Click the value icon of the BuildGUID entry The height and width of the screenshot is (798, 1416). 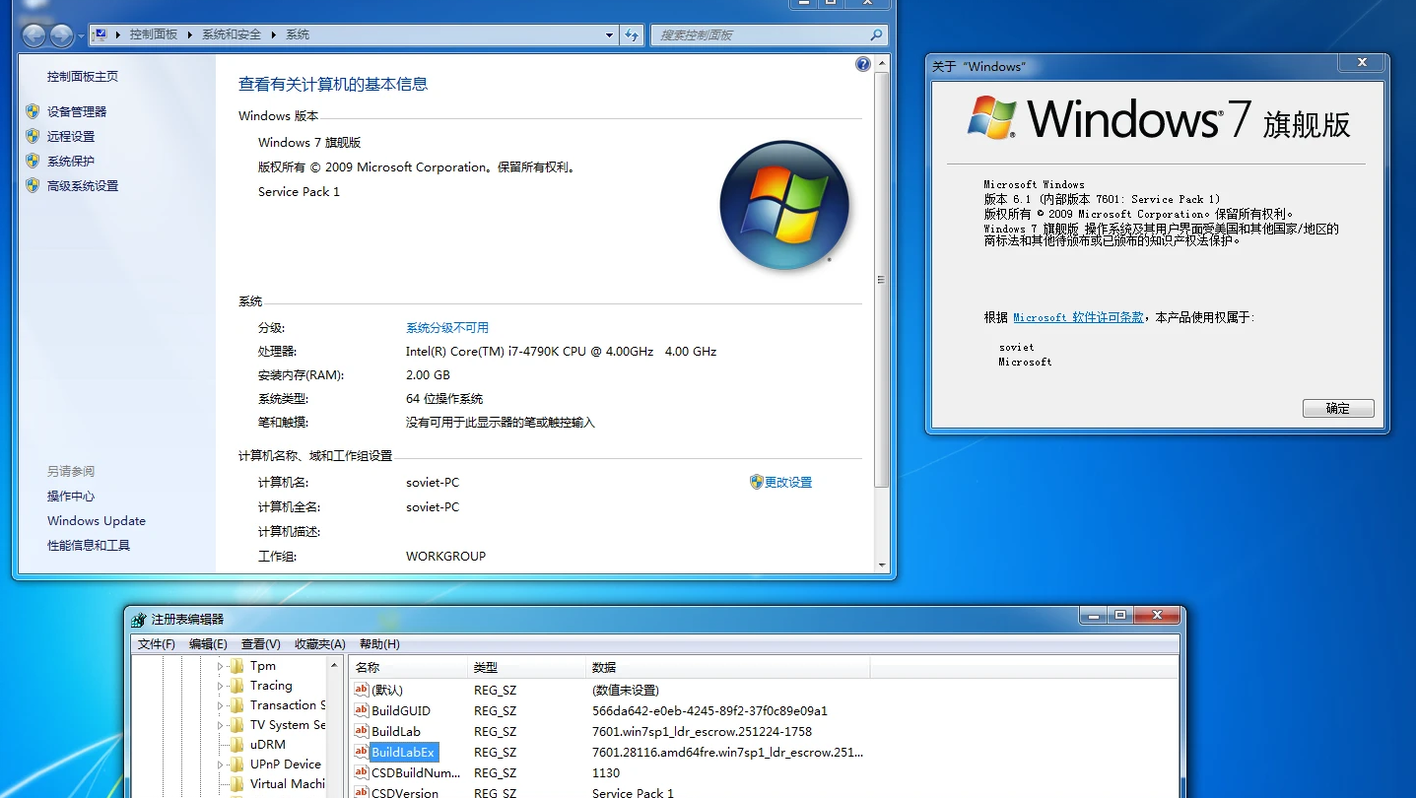[362, 711]
